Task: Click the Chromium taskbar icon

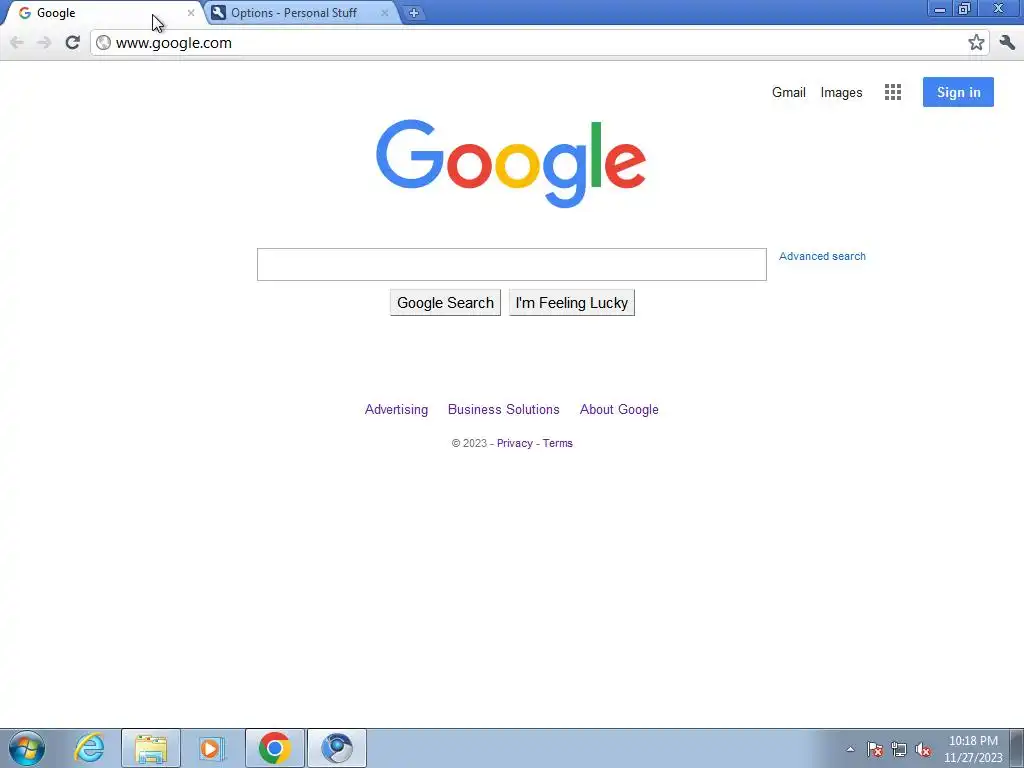Action: [x=337, y=748]
